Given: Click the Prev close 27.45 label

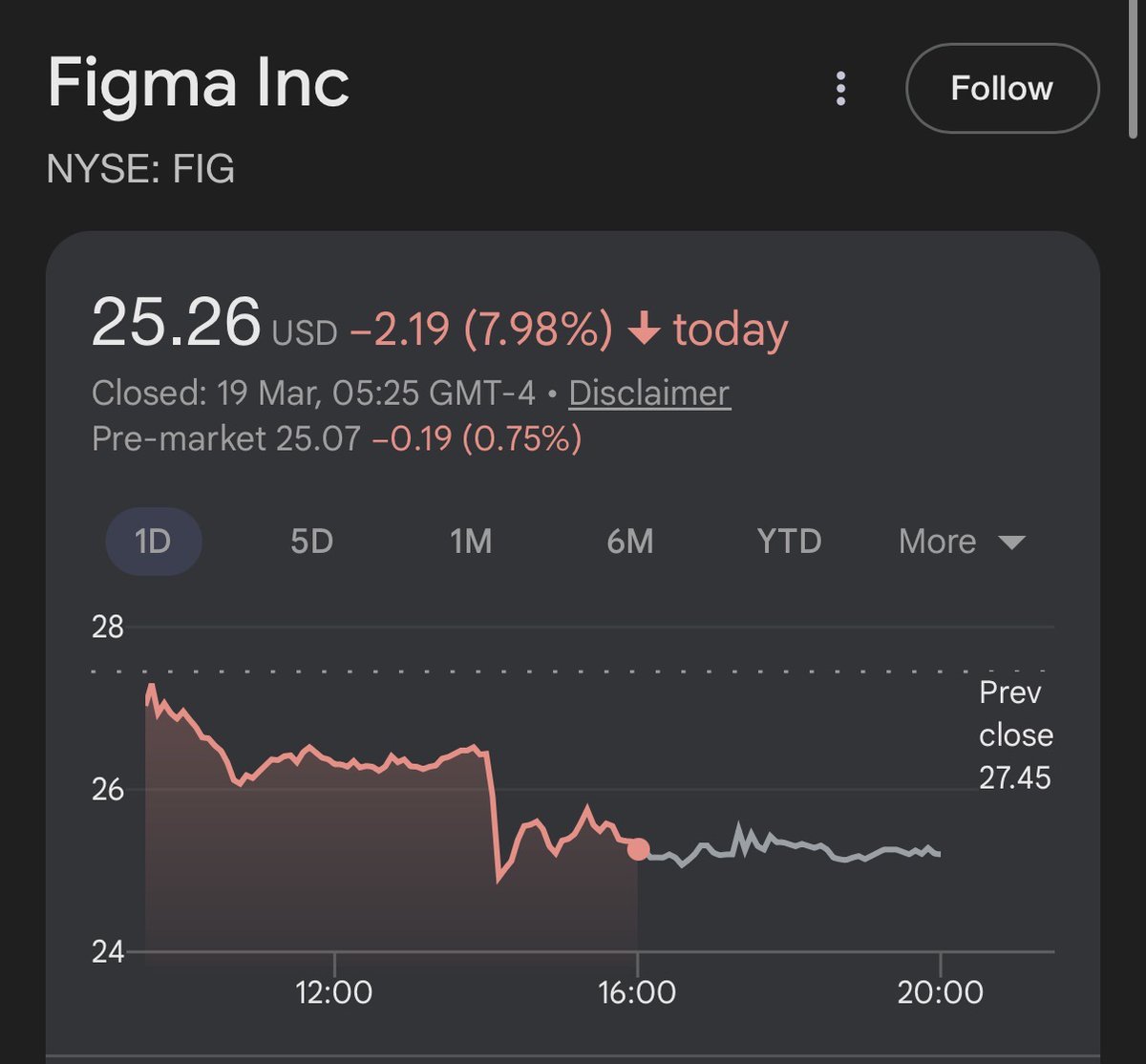Looking at the screenshot, I should click(x=1015, y=734).
